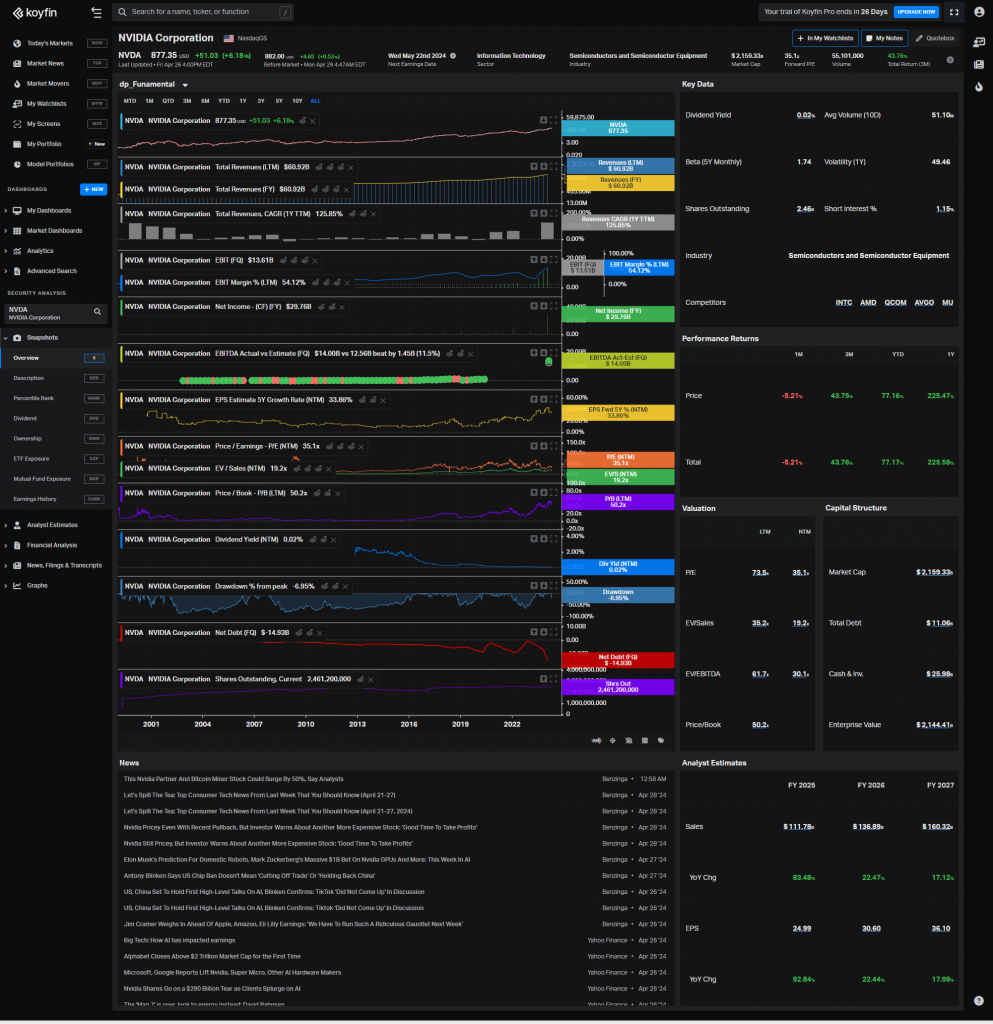Expand Advanced Search in the sidebar

point(7,272)
